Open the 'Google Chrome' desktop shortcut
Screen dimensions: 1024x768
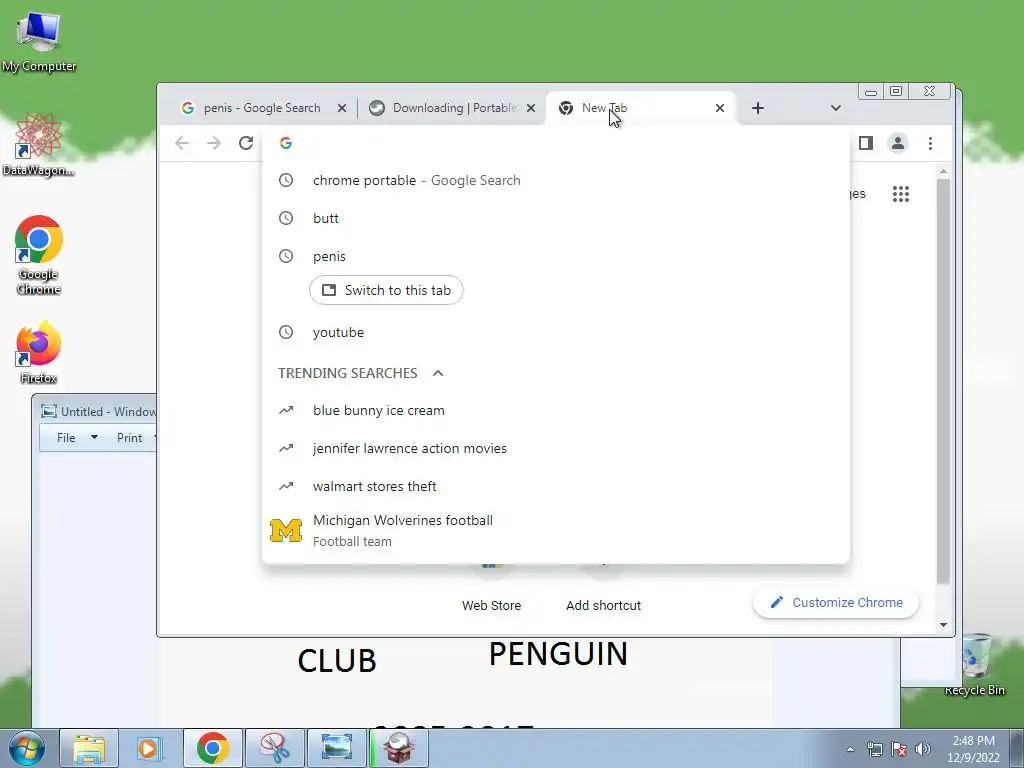click(x=39, y=255)
